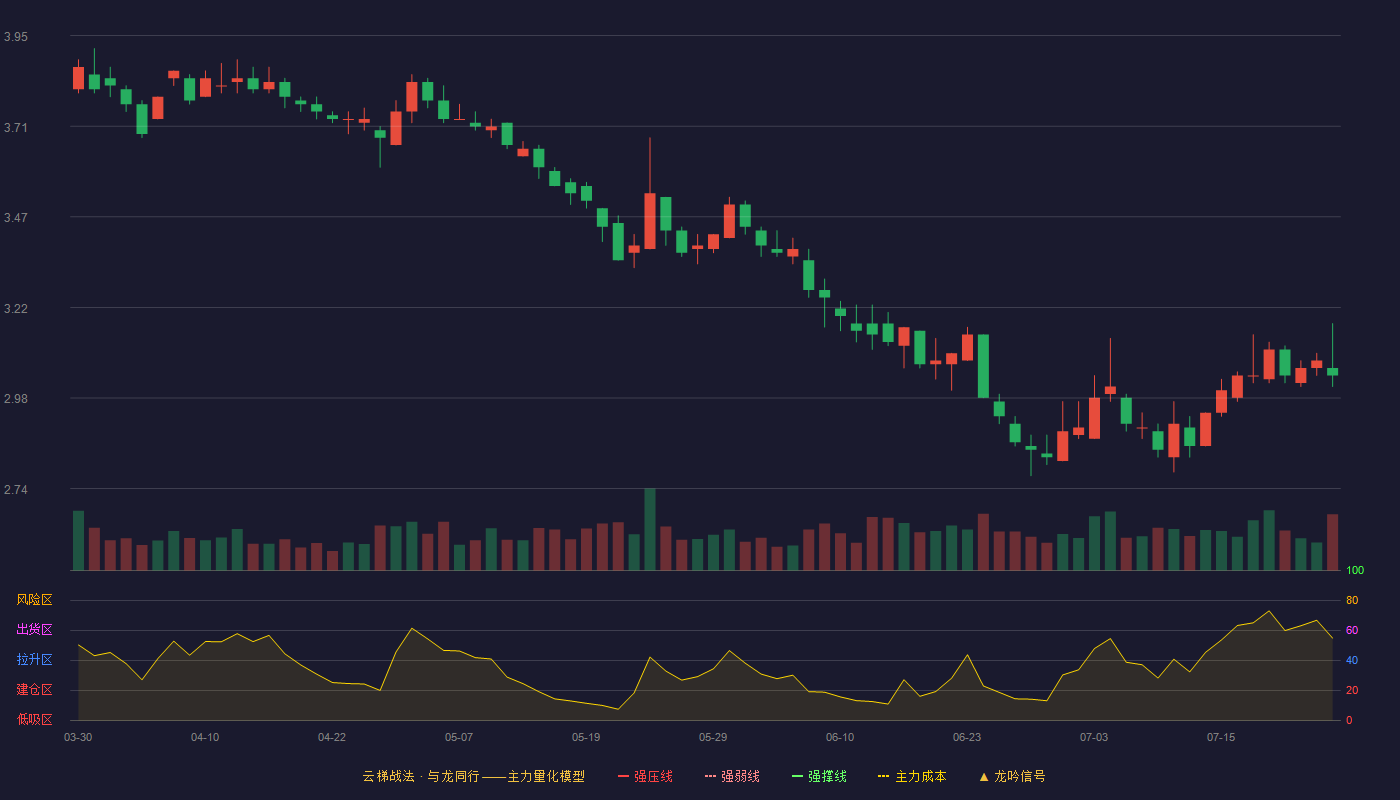Toggle the 主力成本 legend entry

coord(912,776)
